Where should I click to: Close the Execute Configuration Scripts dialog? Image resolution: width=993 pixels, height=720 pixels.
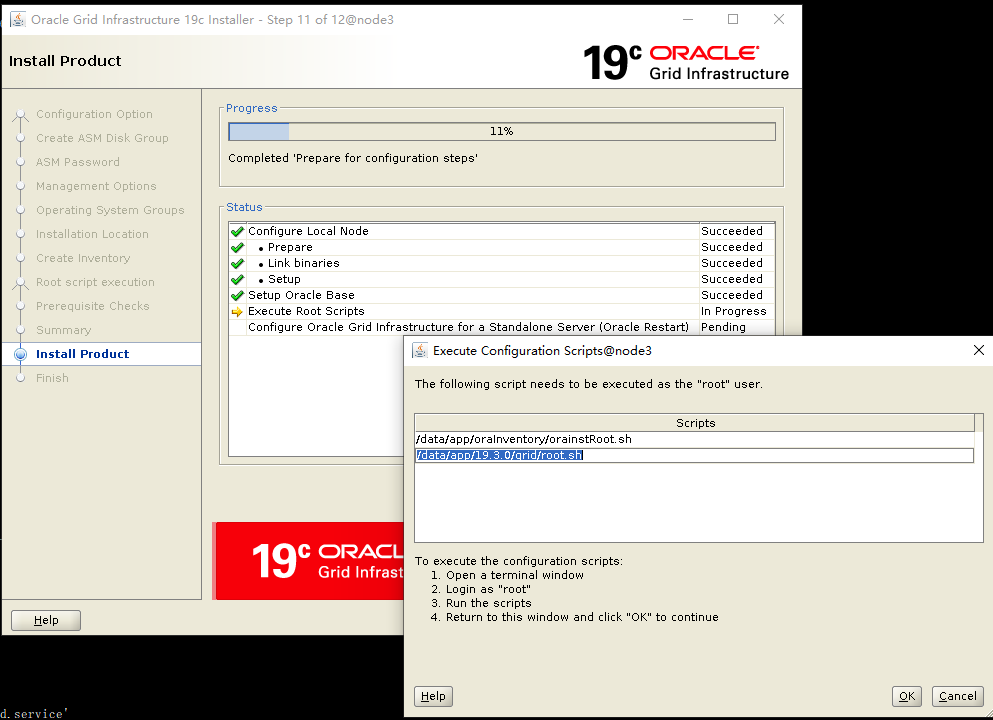[x=978, y=350]
